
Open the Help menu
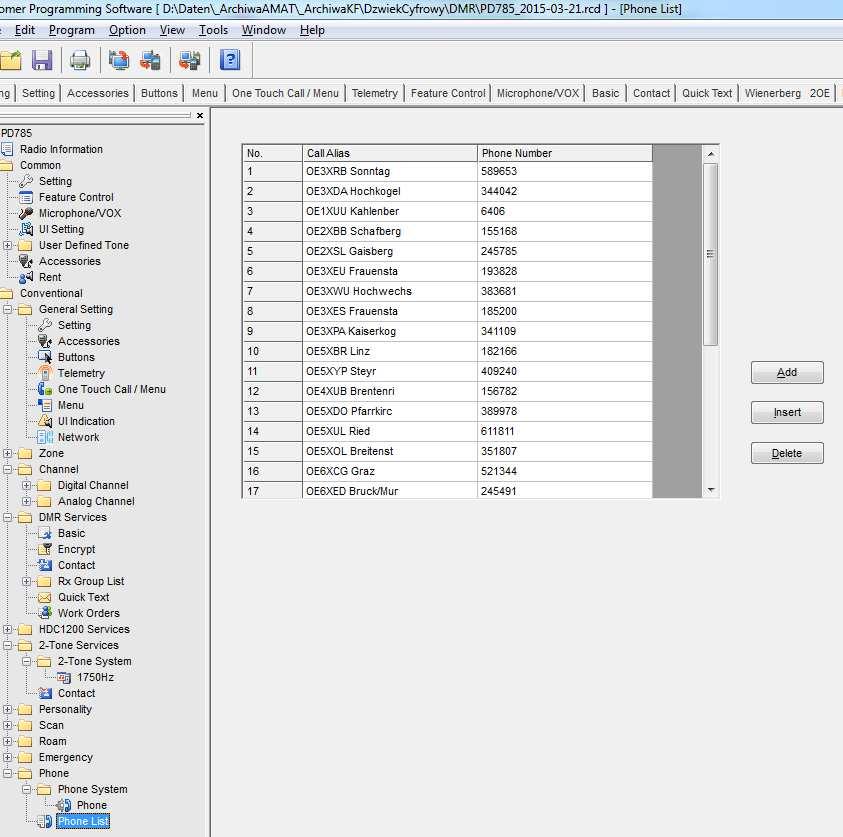tap(312, 30)
